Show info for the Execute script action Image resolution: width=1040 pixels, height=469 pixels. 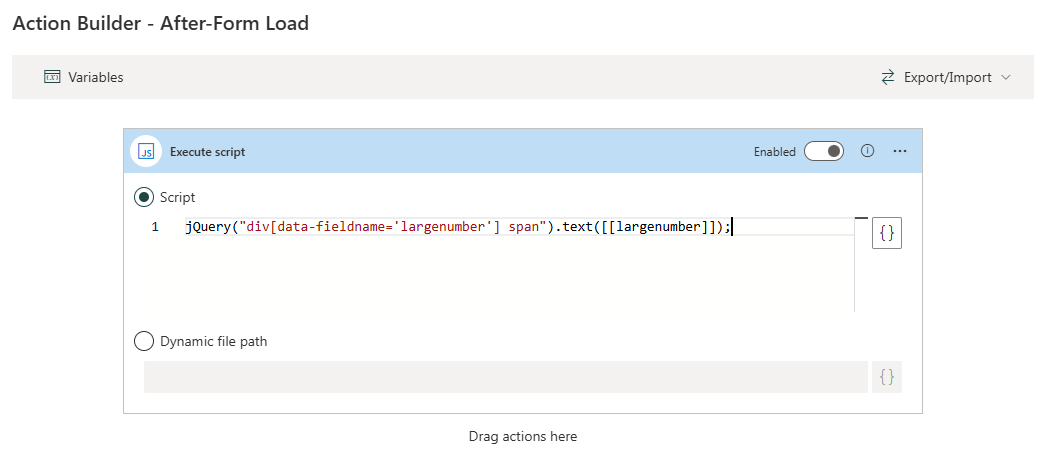point(868,151)
